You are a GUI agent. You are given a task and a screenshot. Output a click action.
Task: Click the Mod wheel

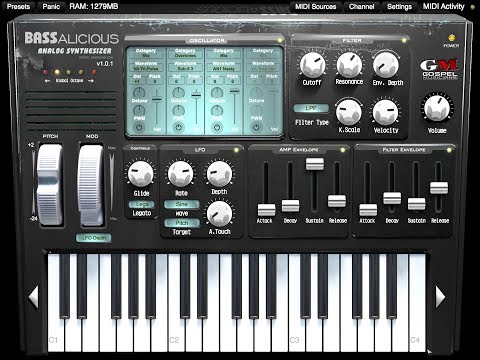(x=91, y=184)
